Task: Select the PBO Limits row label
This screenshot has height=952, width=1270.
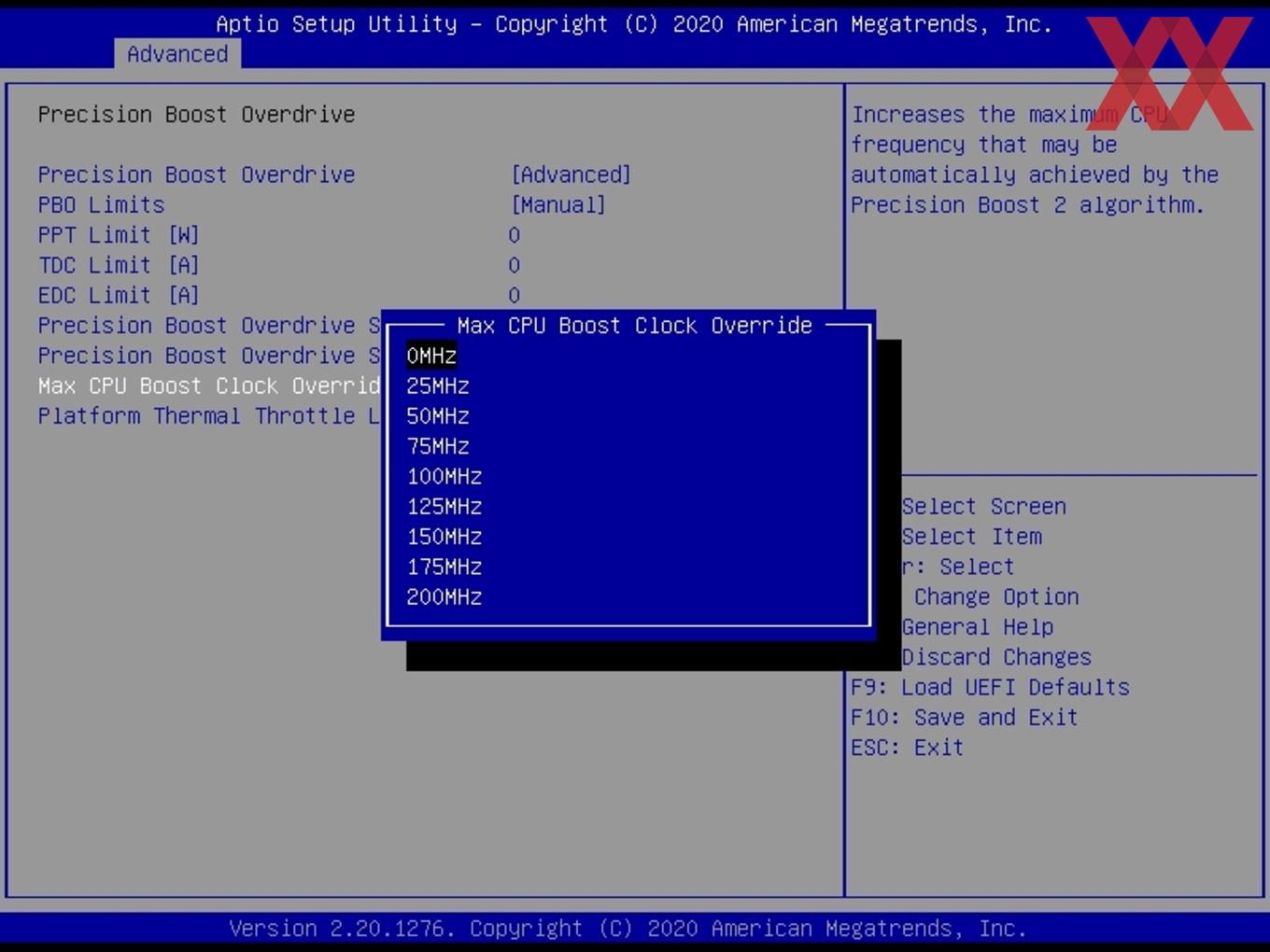Action: [101, 204]
